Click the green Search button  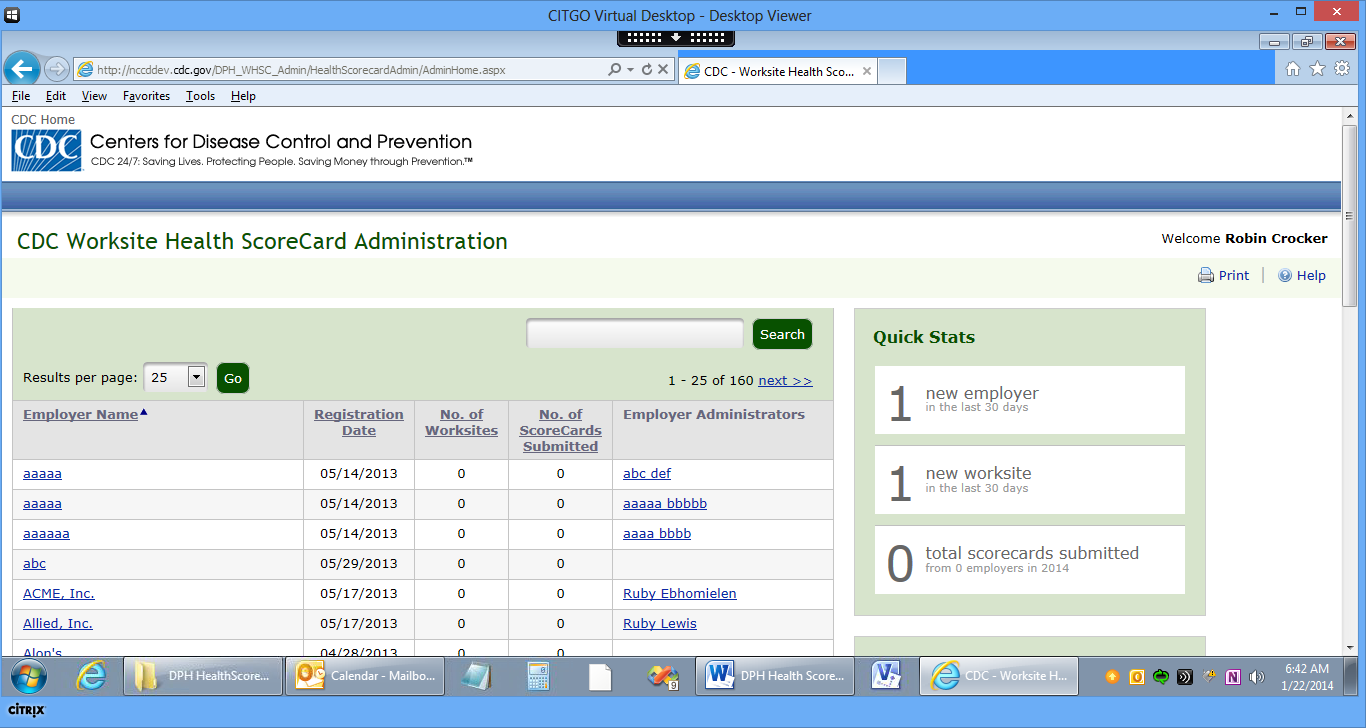[782, 335]
